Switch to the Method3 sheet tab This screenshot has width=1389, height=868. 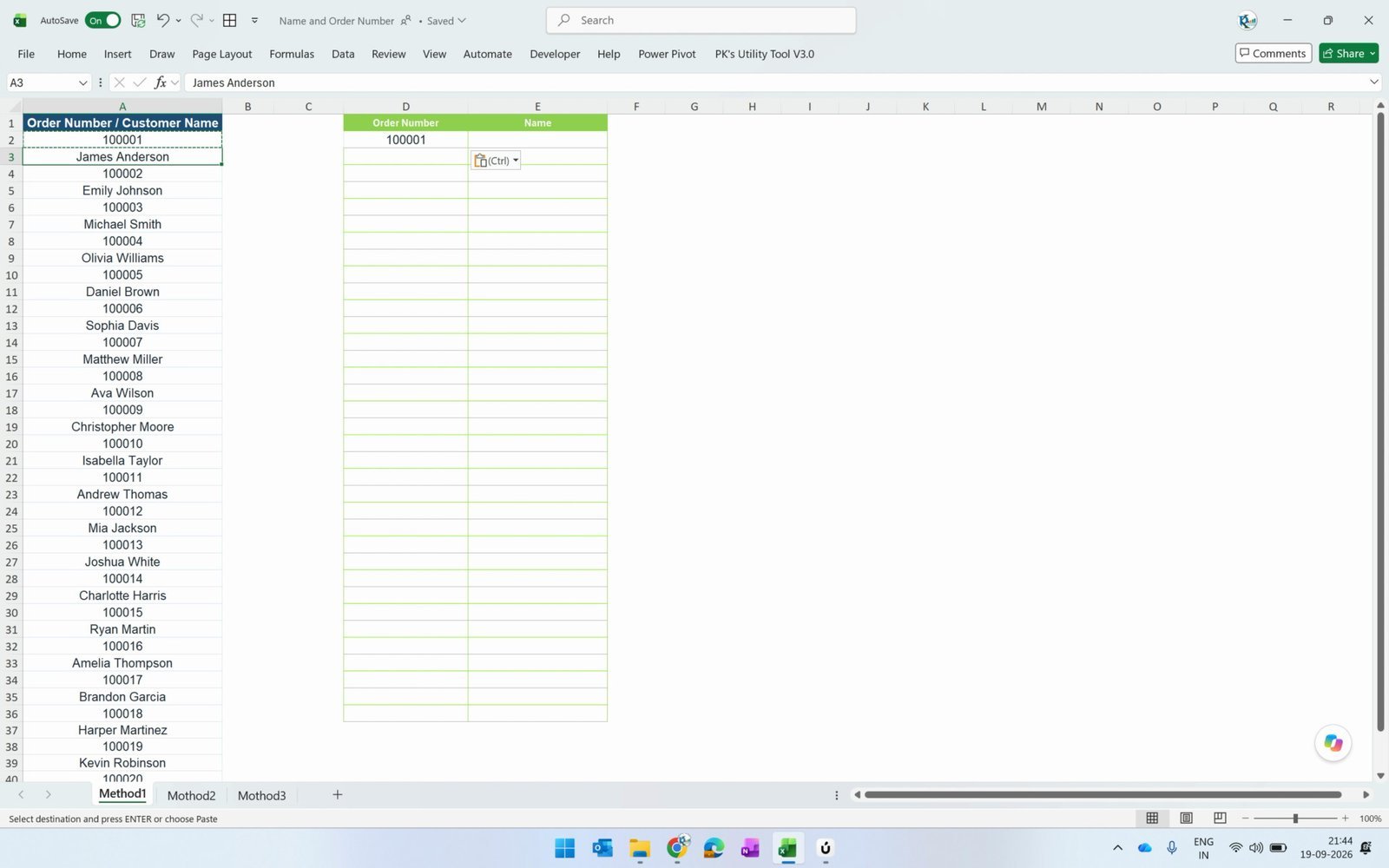(261, 795)
